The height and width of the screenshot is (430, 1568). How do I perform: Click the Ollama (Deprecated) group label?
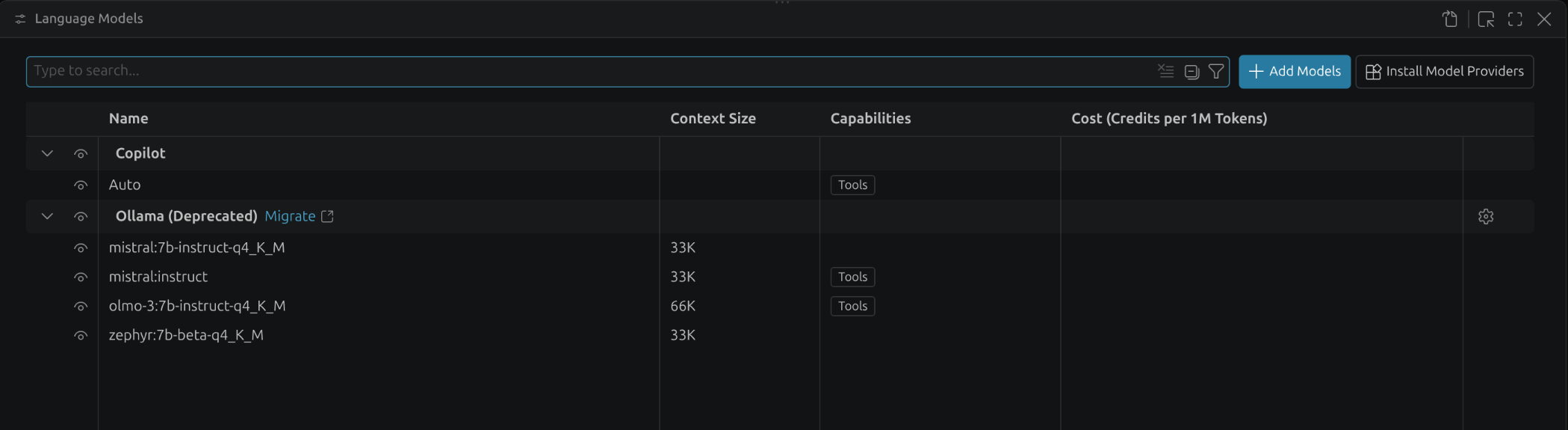point(186,216)
